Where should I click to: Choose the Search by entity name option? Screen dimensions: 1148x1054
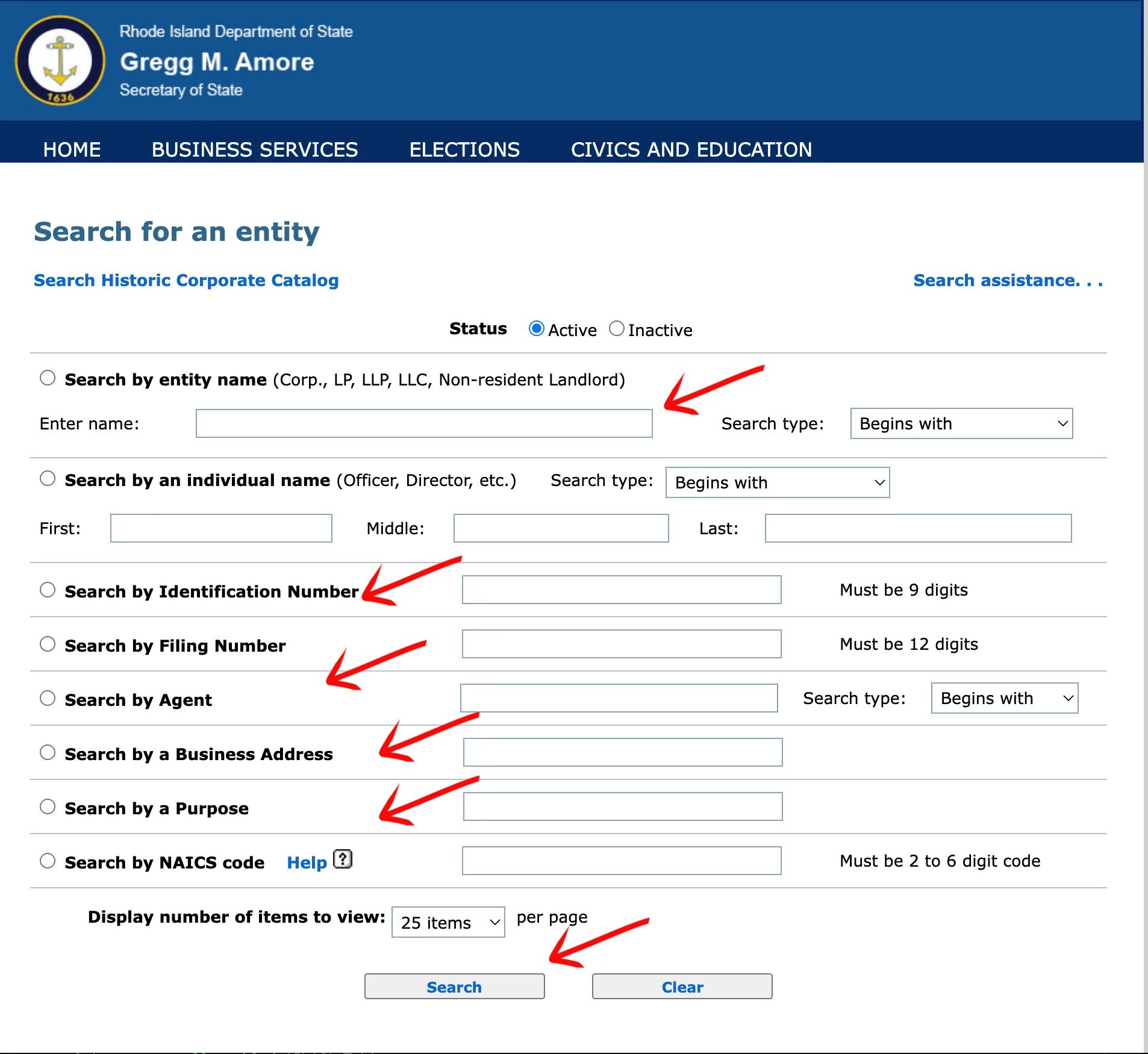tap(48, 378)
